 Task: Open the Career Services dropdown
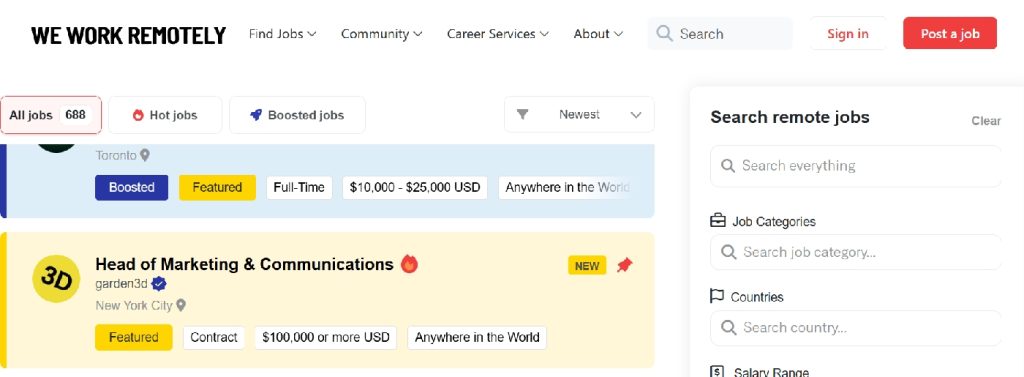point(498,34)
